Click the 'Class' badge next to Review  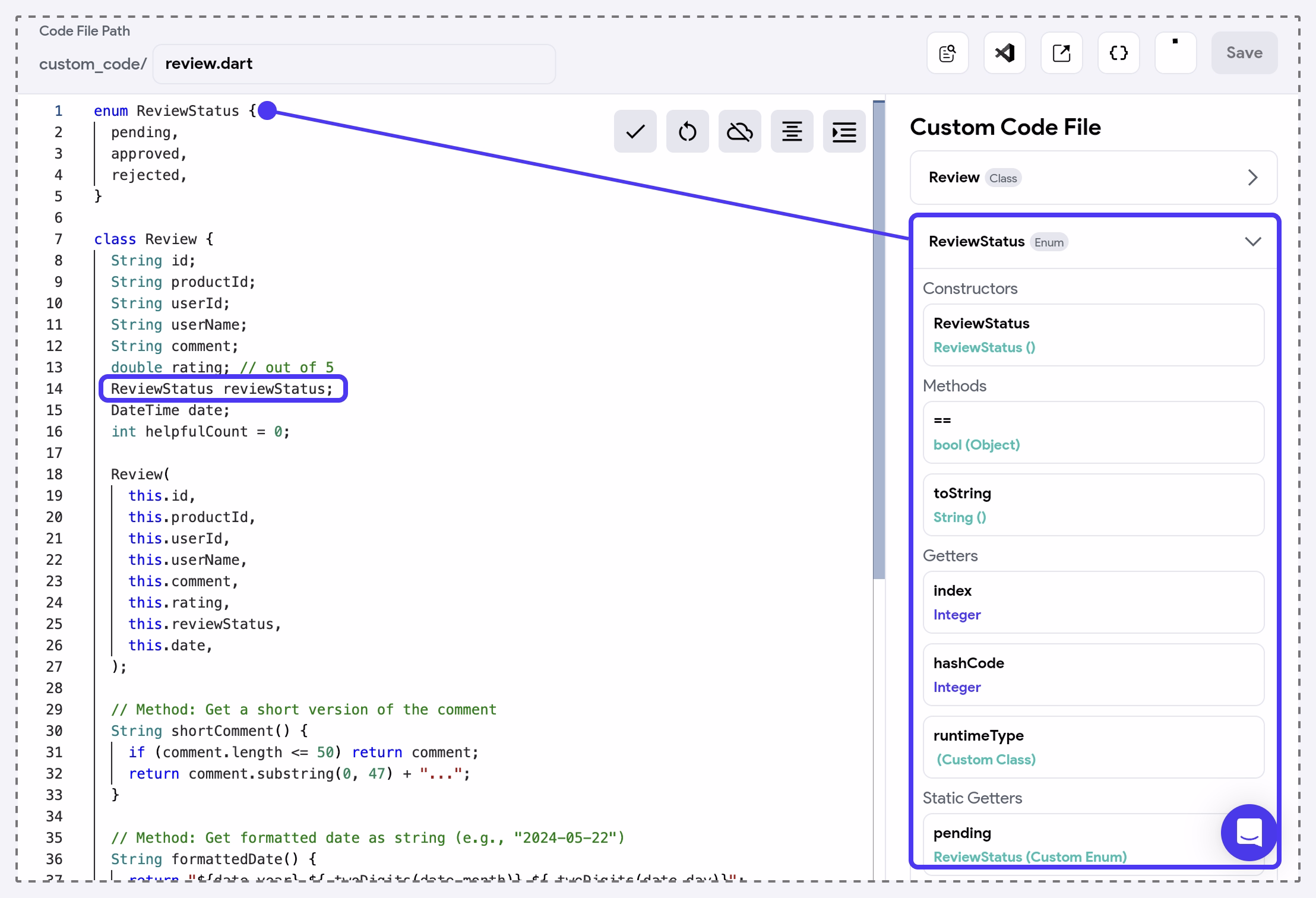click(1003, 178)
